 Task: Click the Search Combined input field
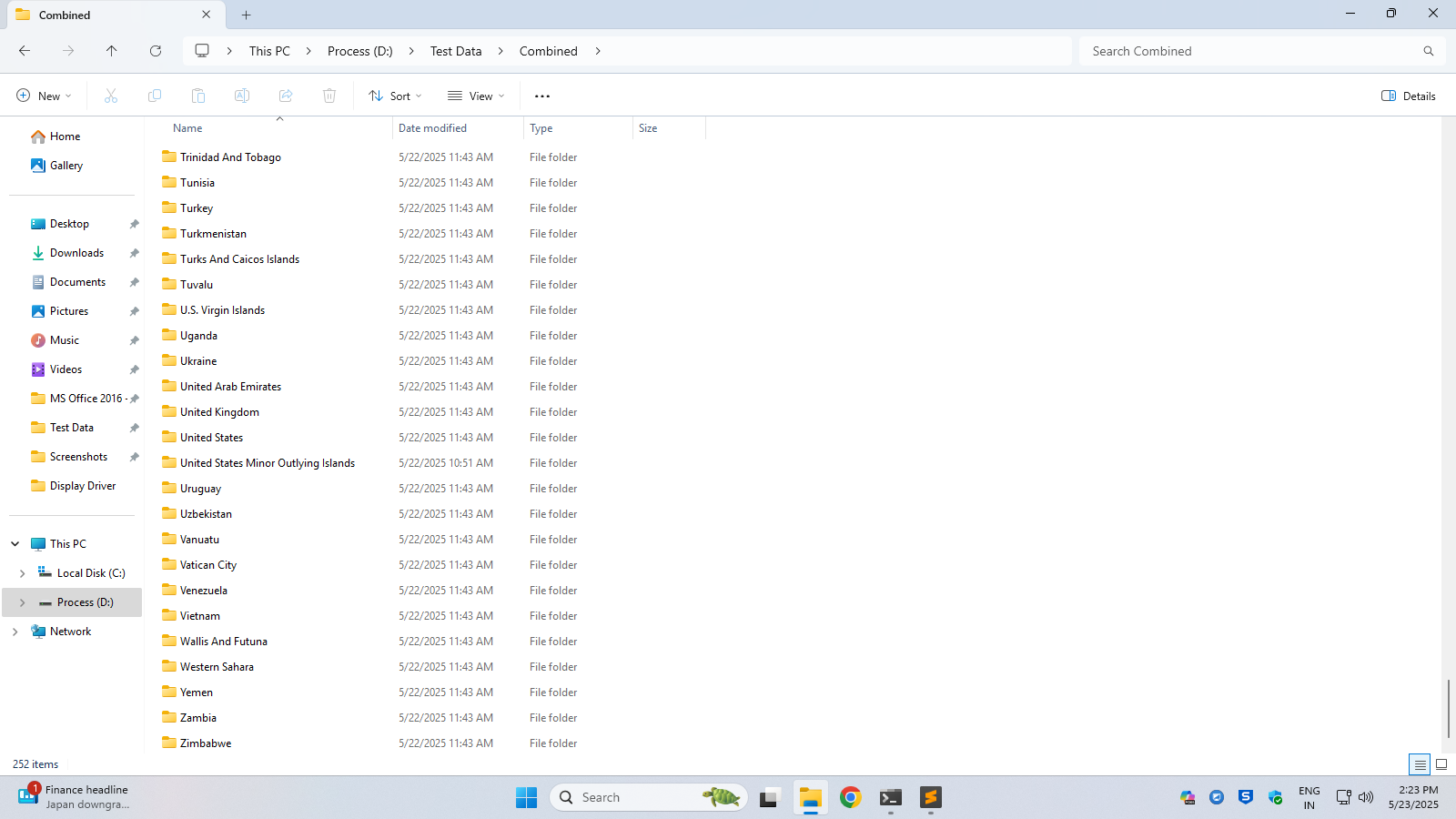[x=1249, y=51]
